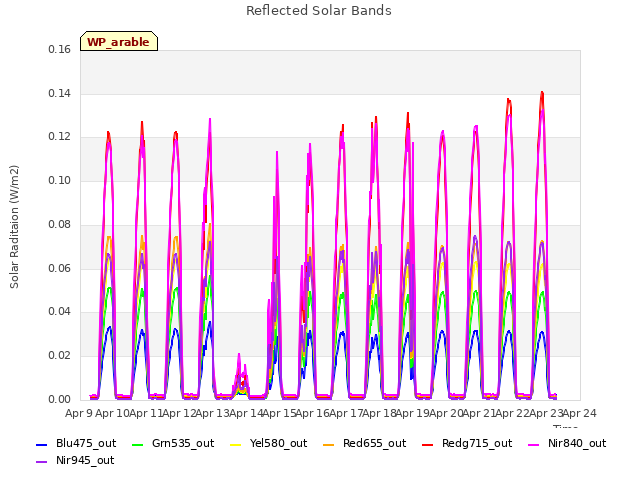Click the red Redg715_out legend swatch
Screen dimensions: 640x480
point(428,444)
